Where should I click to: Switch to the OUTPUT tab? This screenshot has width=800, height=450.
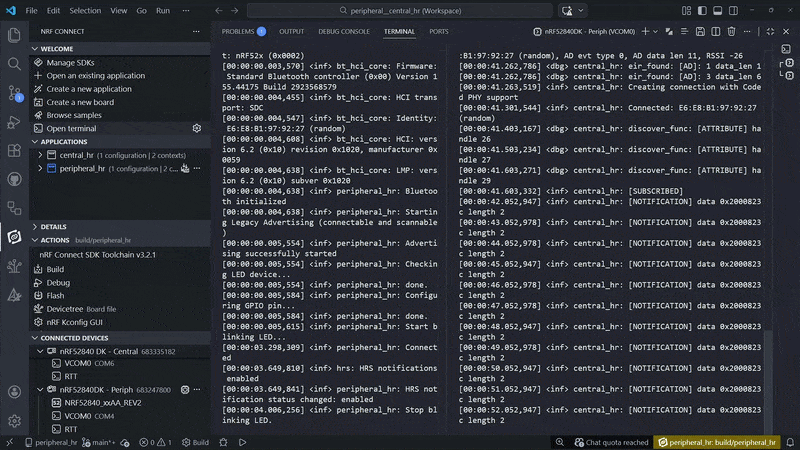[291, 32]
